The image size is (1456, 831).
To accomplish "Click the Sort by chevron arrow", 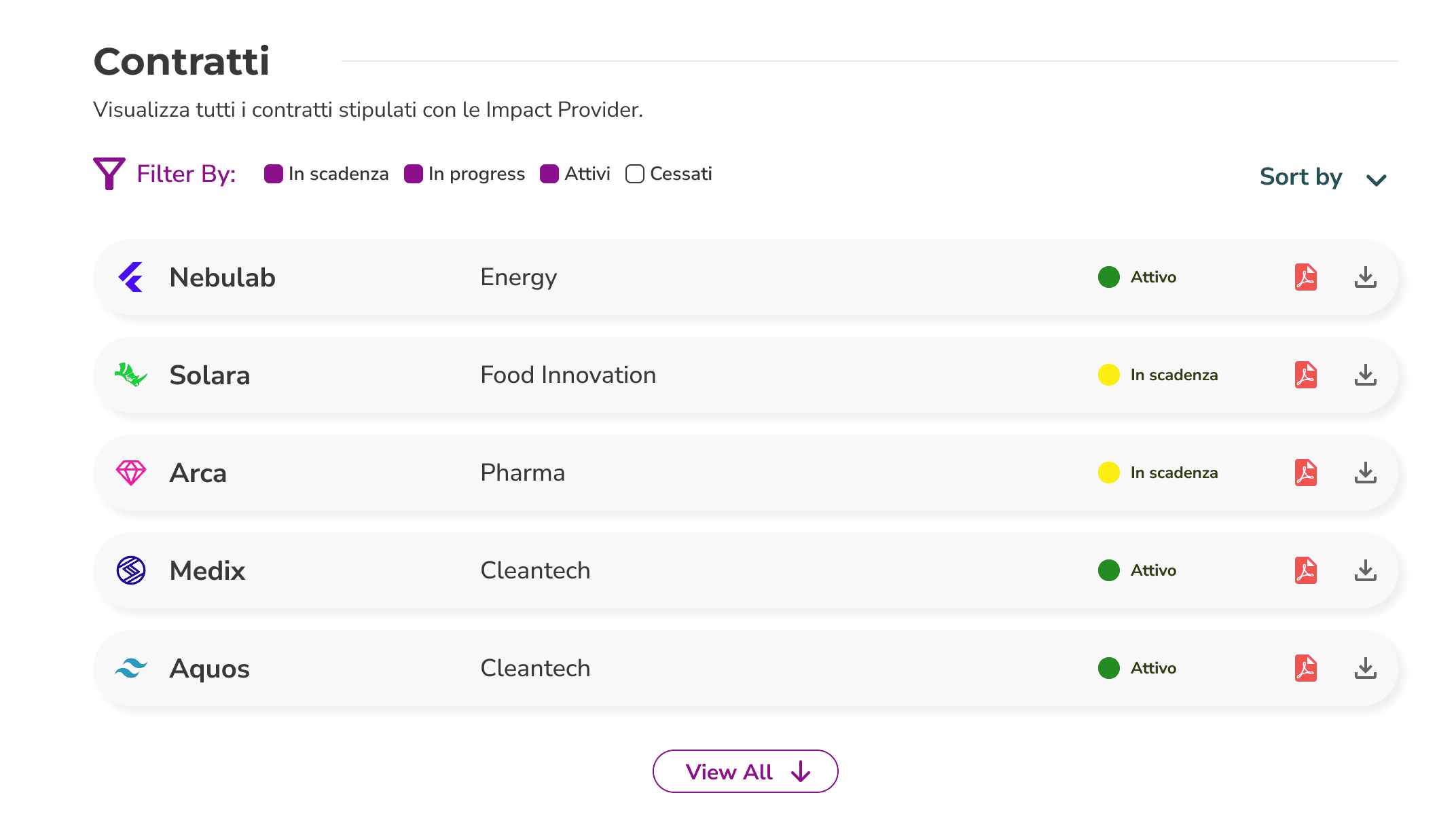I will [x=1376, y=180].
